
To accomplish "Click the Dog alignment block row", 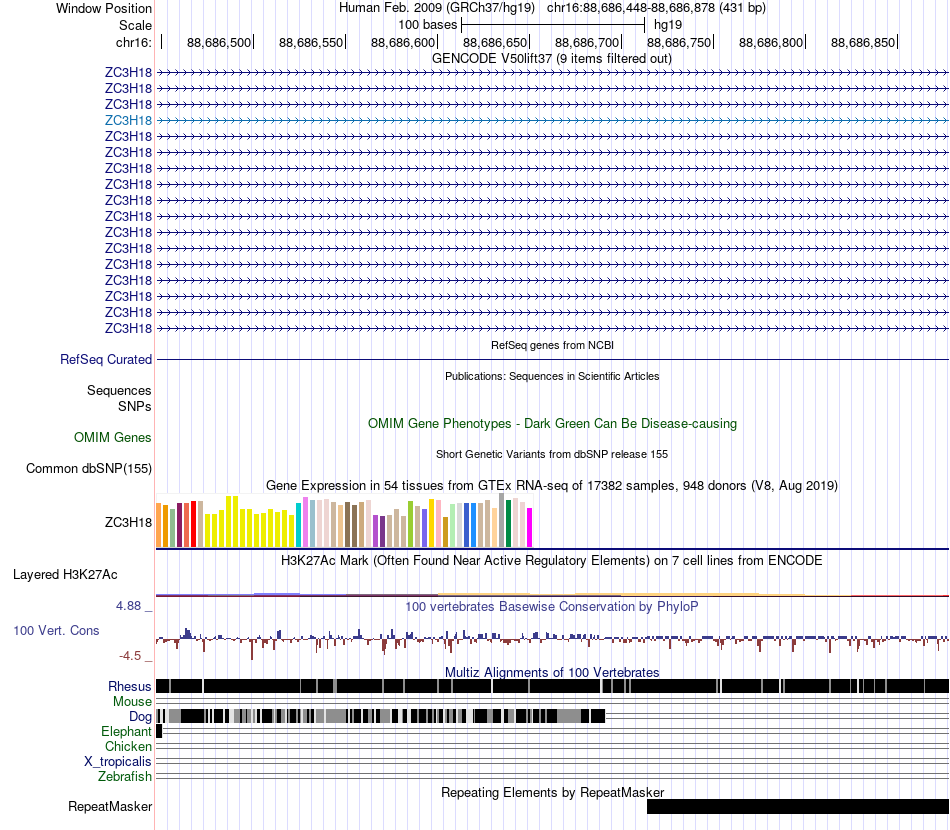I will click(380, 716).
